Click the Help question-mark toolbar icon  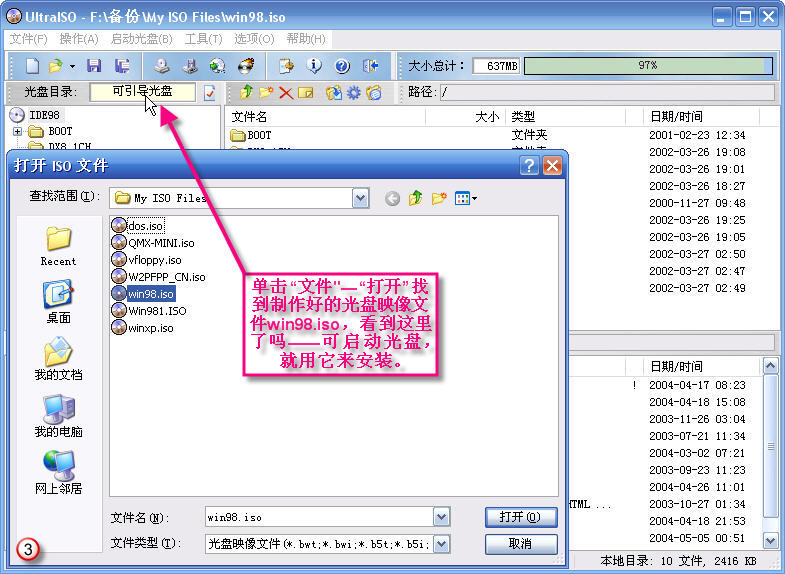pos(342,66)
